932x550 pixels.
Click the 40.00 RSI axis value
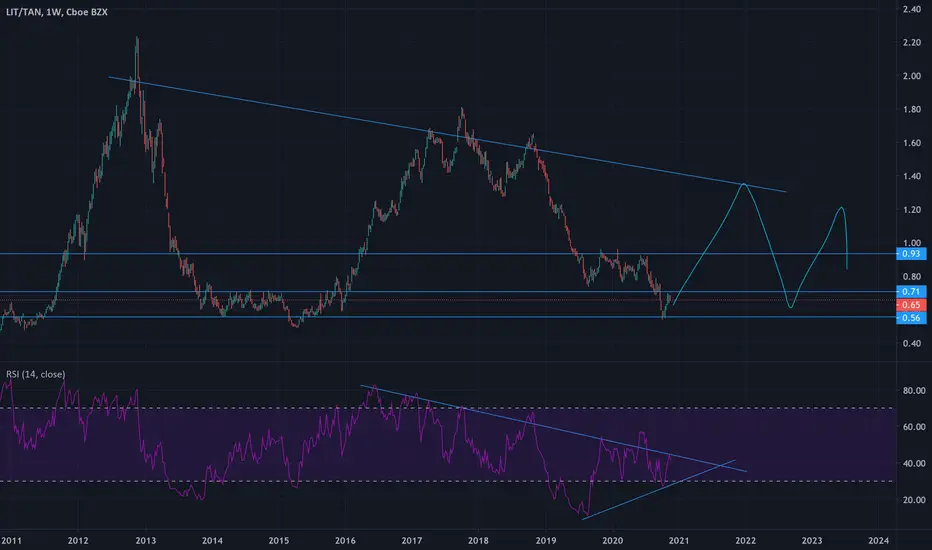(x=914, y=463)
